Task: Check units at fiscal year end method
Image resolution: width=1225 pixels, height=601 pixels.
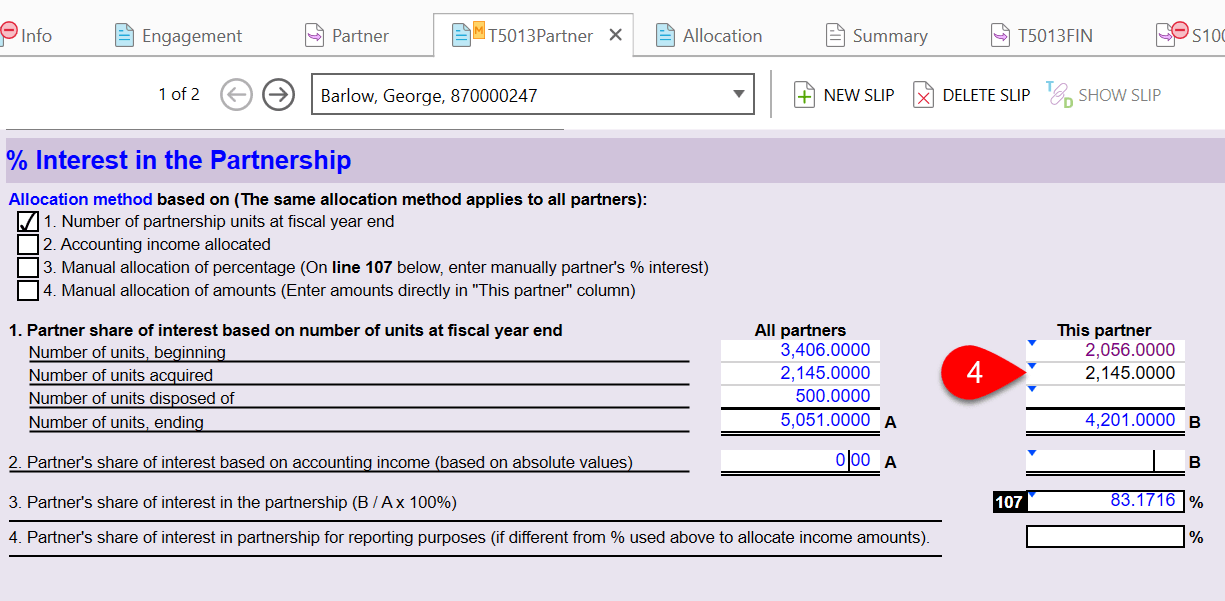Action: (x=28, y=221)
